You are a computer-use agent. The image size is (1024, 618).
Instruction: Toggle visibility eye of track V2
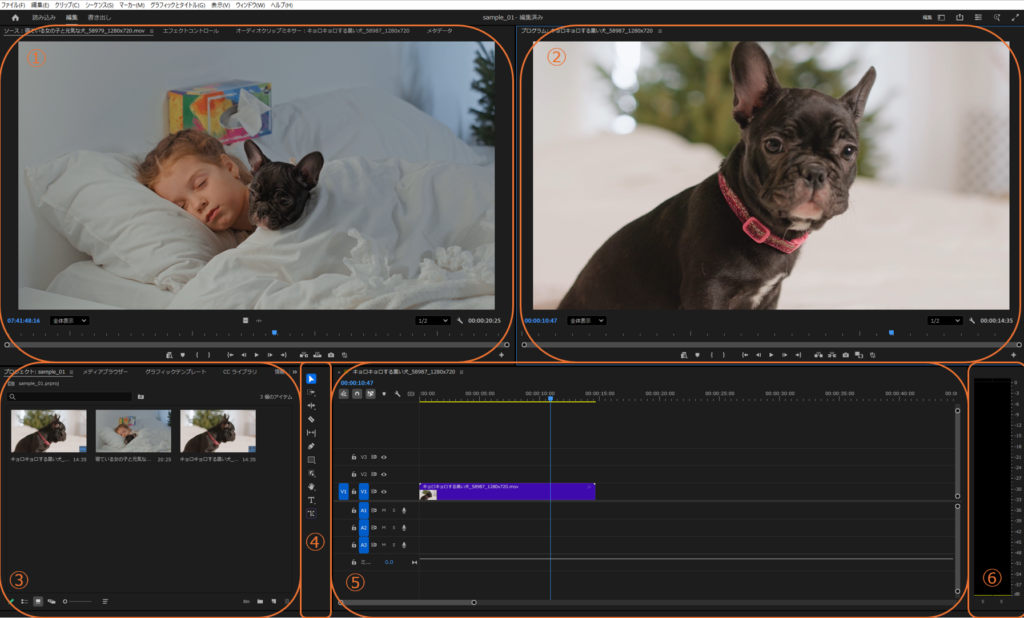click(x=384, y=474)
